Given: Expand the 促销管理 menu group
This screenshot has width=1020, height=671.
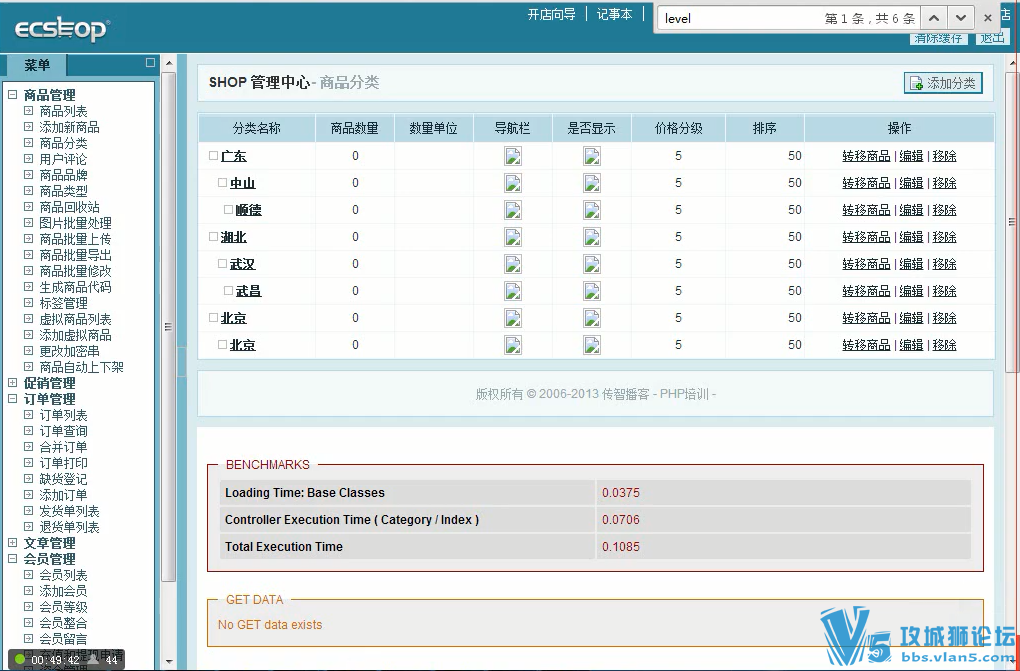Looking at the screenshot, I should tap(12, 383).
